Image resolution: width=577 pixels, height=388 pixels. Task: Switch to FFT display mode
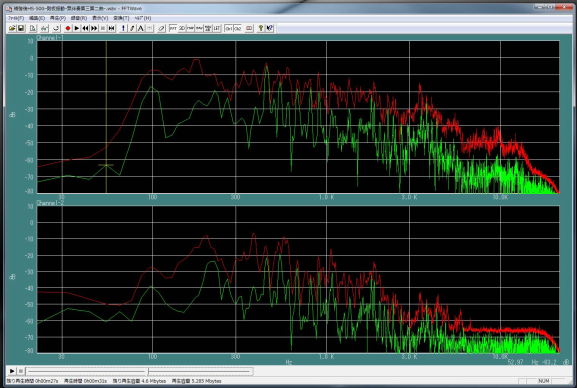point(173,28)
